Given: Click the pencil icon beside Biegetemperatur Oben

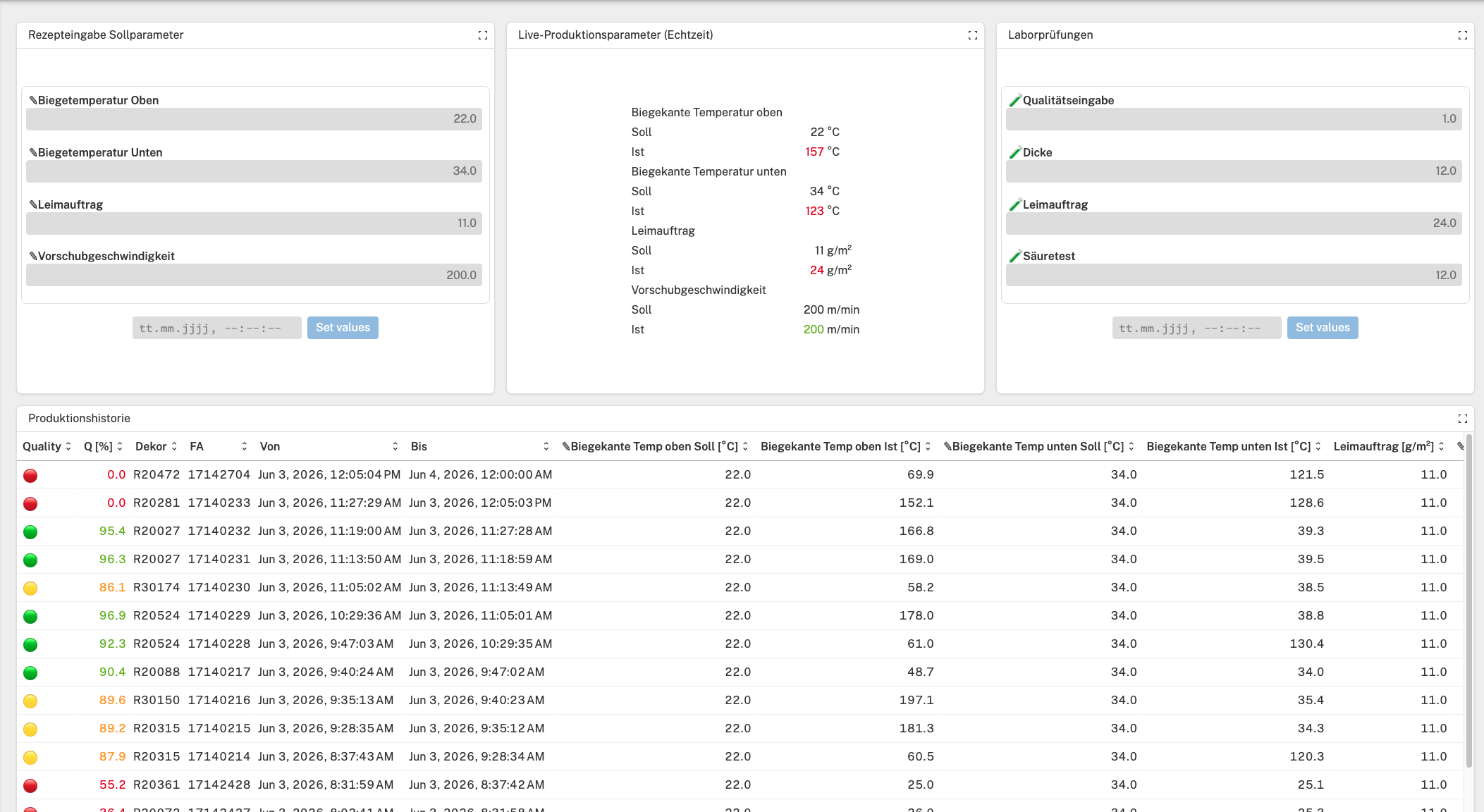Looking at the screenshot, I should coord(33,101).
